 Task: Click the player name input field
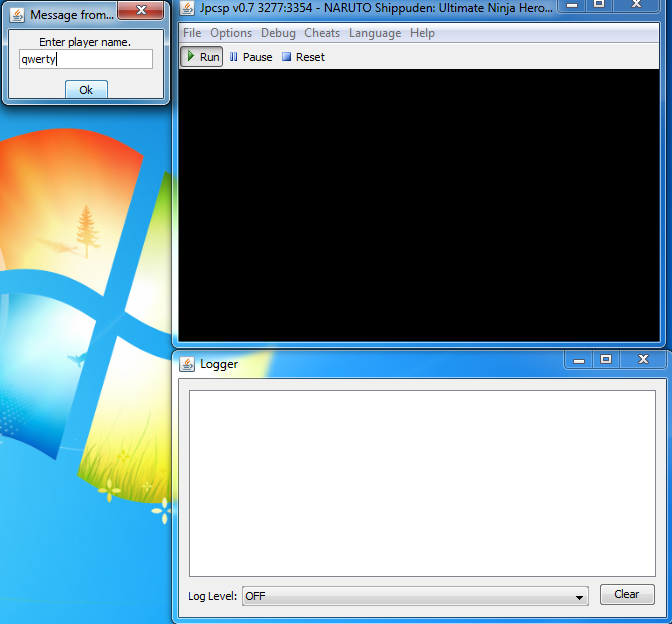(x=86, y=59)
